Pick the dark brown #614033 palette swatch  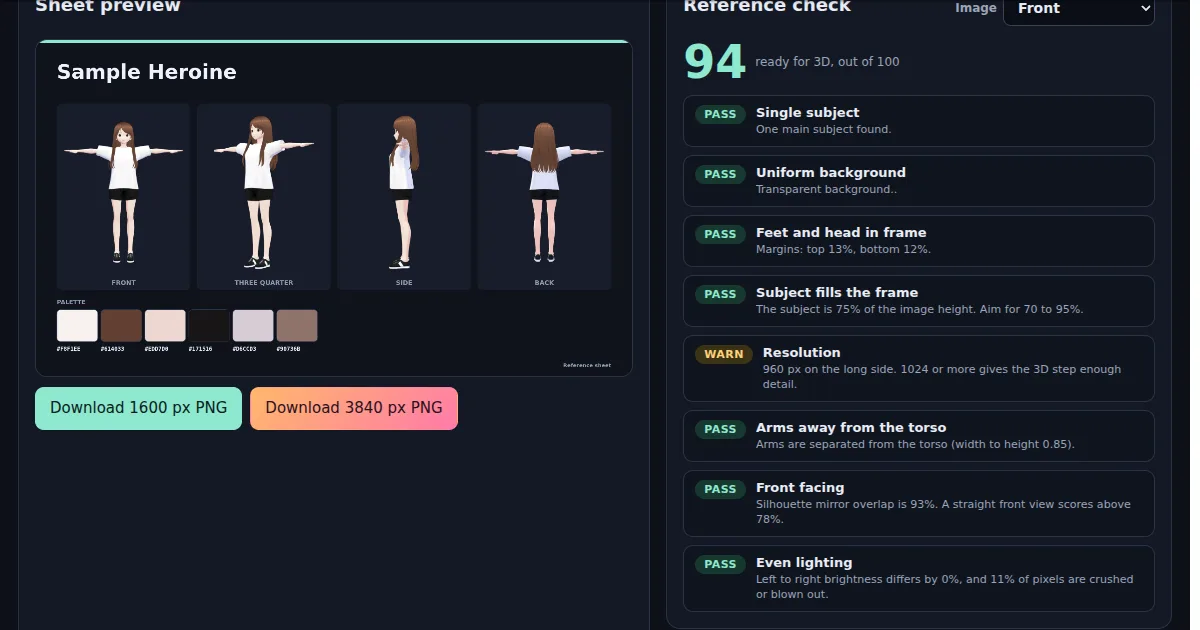pos(121,326)
